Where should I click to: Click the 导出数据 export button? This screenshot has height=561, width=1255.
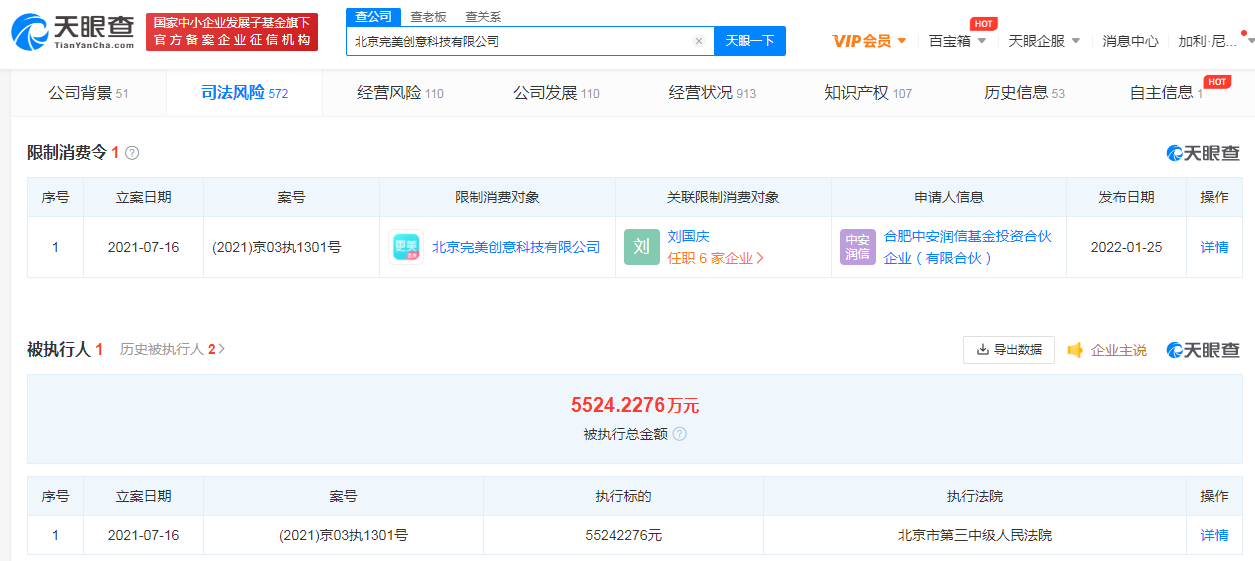1008,350
